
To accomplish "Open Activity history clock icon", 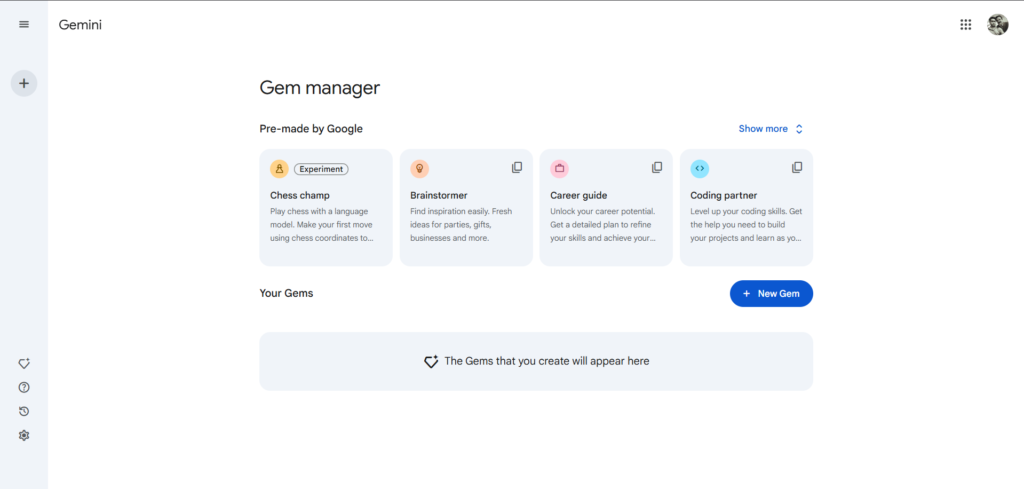I will coord(24,411).
